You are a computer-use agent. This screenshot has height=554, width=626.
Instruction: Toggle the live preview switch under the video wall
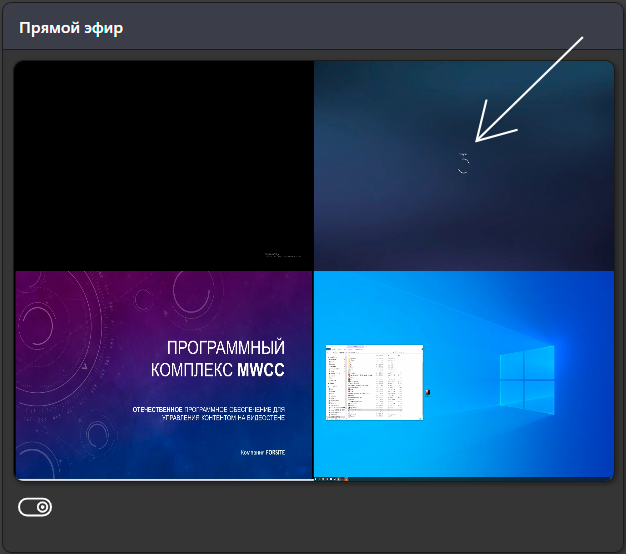[35, 507]
